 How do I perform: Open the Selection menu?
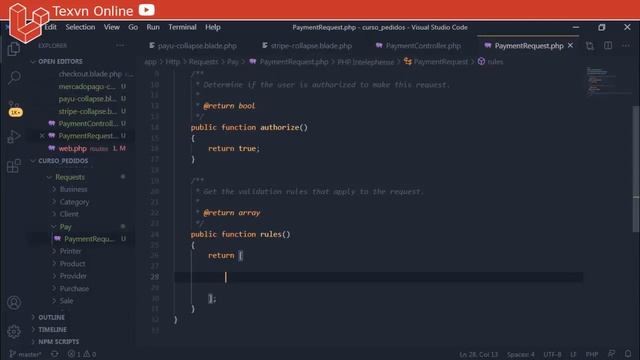(x=80, y=27)
